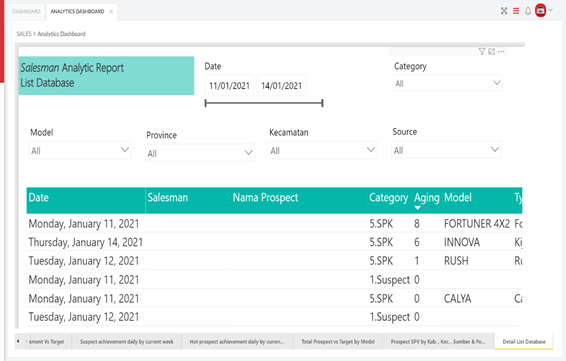Screen dimensions: 566x361
Task: Expand the Category dropdown
Action: point(448,83)
